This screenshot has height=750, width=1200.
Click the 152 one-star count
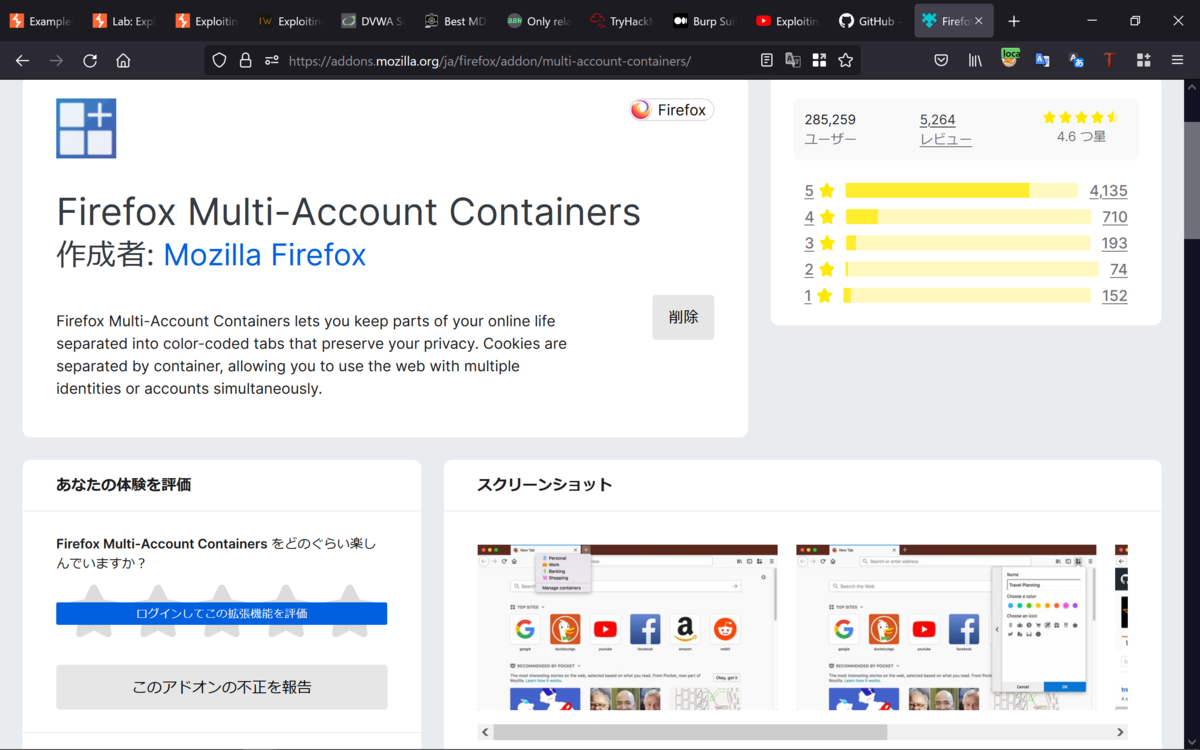[1114, 295]
